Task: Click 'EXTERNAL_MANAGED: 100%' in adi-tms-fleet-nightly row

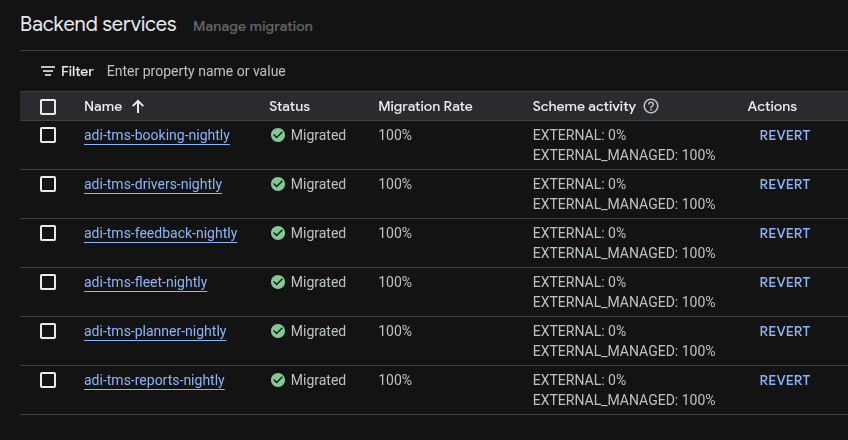Action: (x=624, y=302)
